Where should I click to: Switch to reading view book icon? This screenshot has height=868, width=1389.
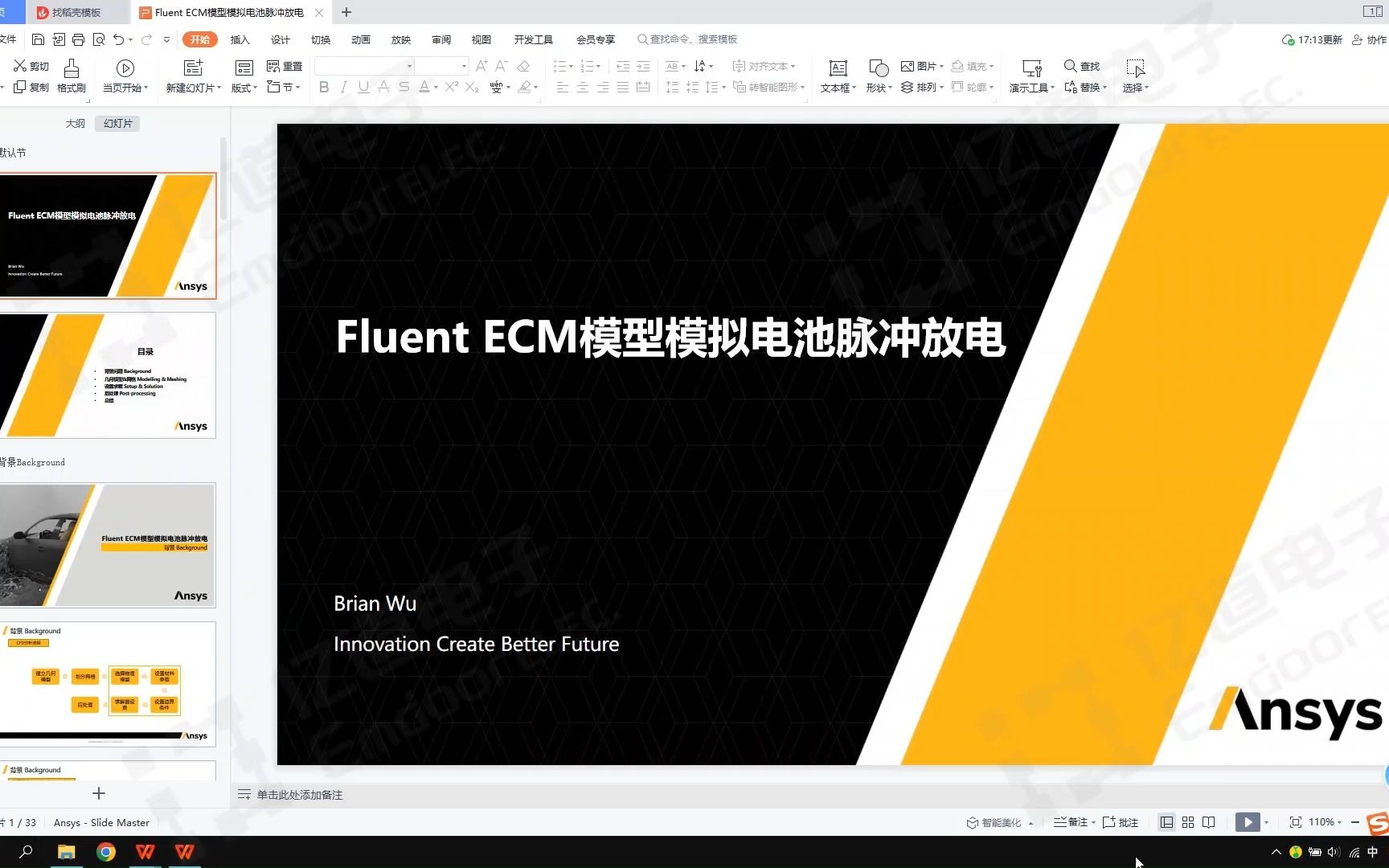[x=1208, y=822]
